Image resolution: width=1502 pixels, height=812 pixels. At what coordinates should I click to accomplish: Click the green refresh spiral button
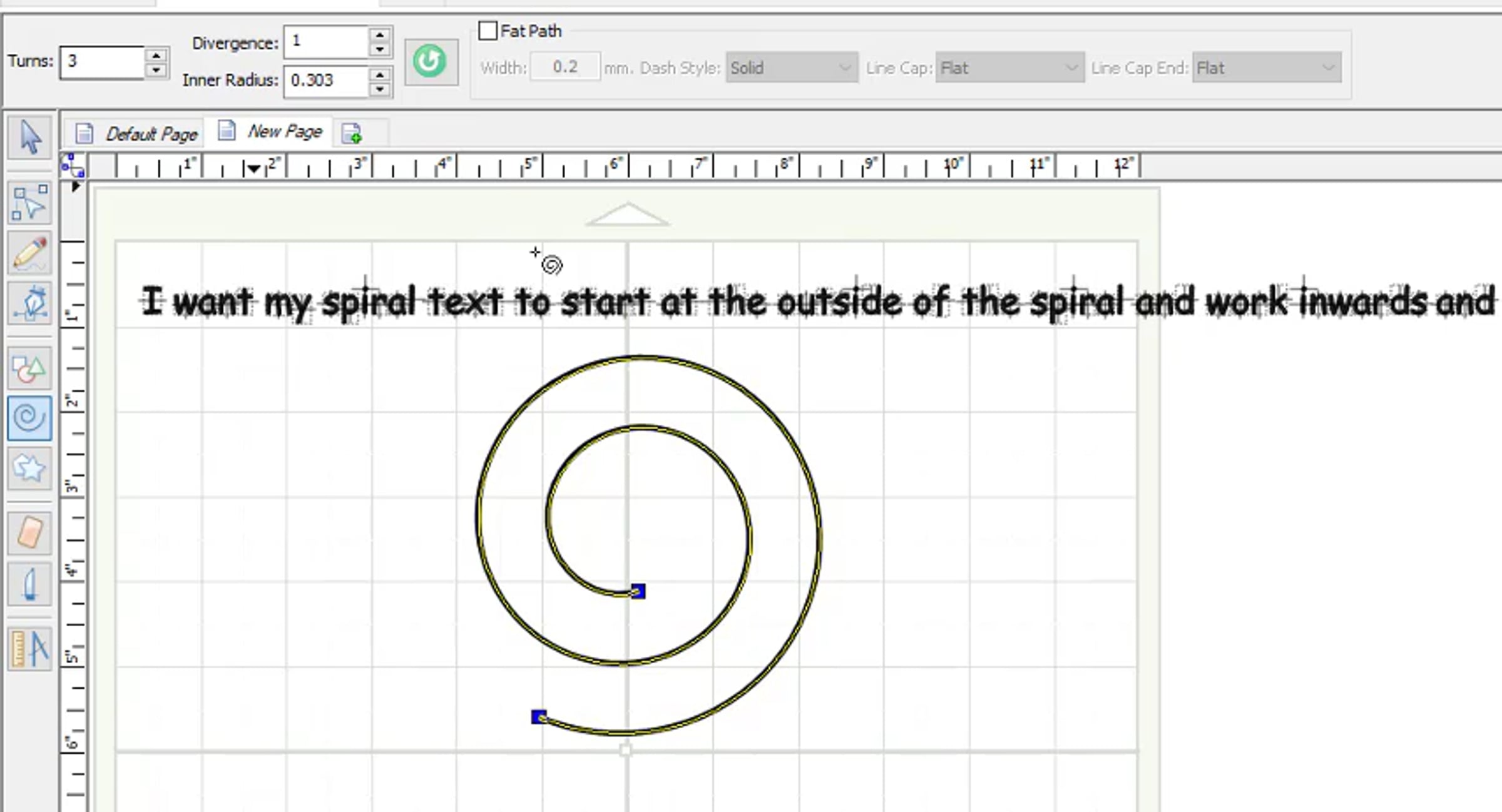pyautogui.click(x=431, y=62)
